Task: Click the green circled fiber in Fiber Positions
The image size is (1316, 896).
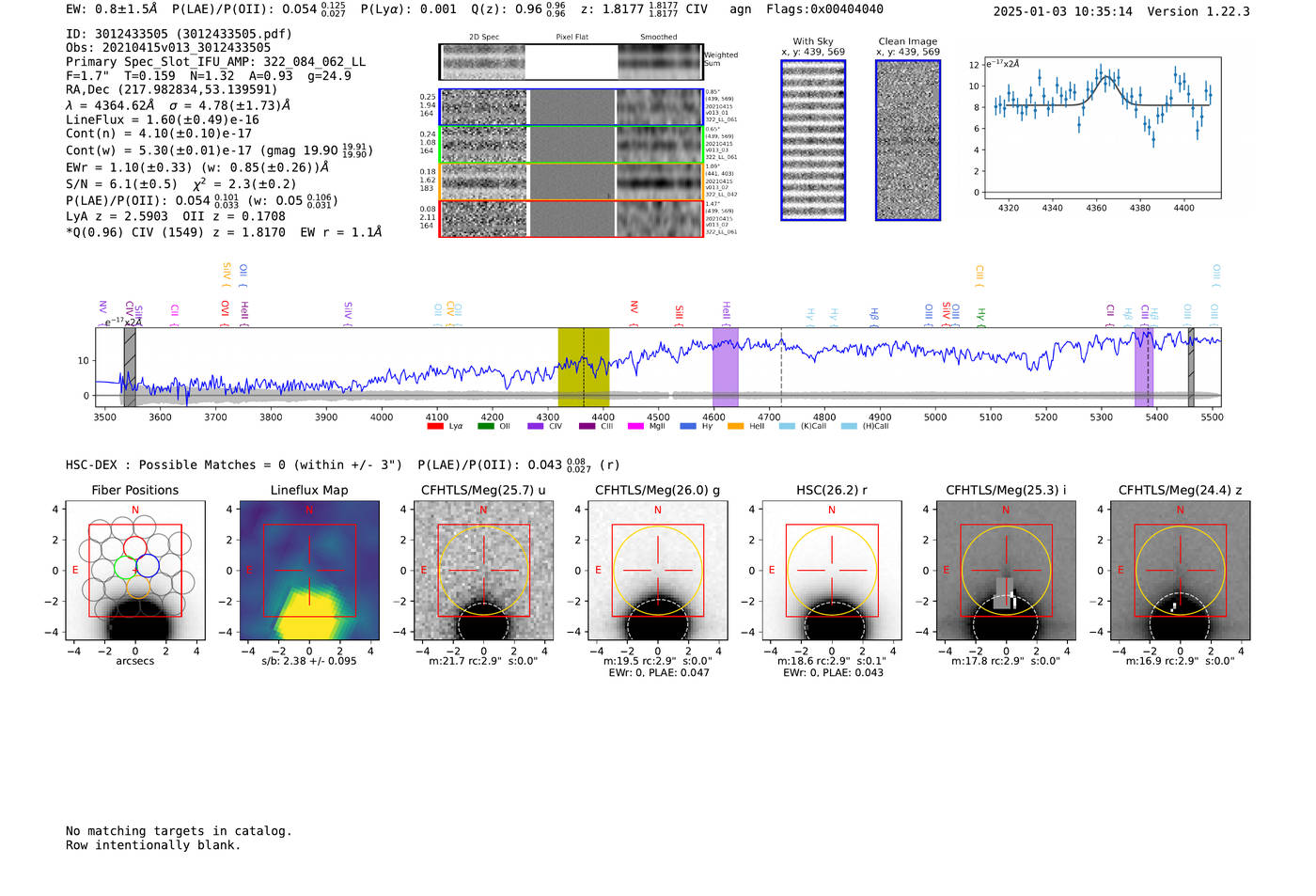Action: coord(124,567)
